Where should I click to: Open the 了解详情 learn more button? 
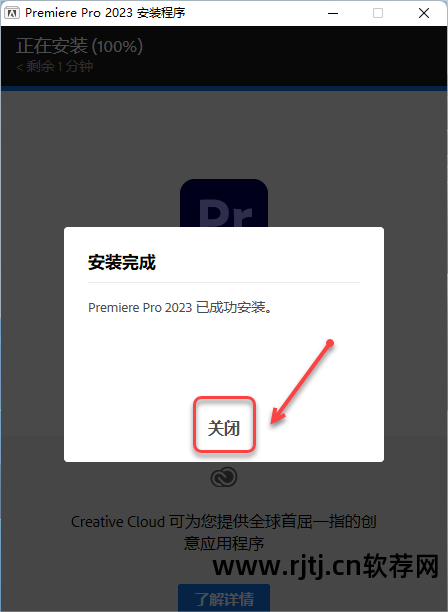pyautogui.click(x=224, y=598)
